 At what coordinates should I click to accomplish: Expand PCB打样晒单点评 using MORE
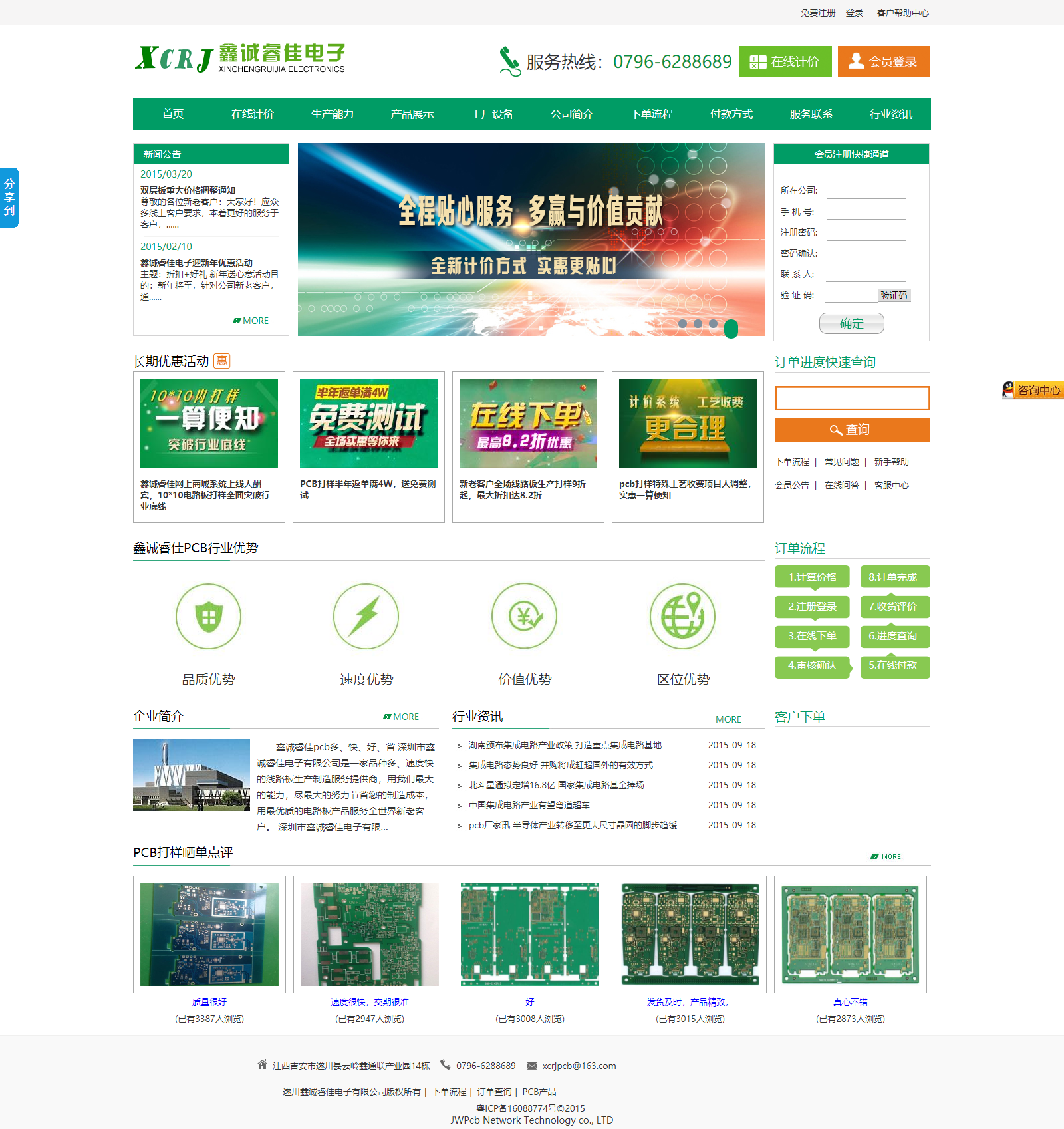886,857
